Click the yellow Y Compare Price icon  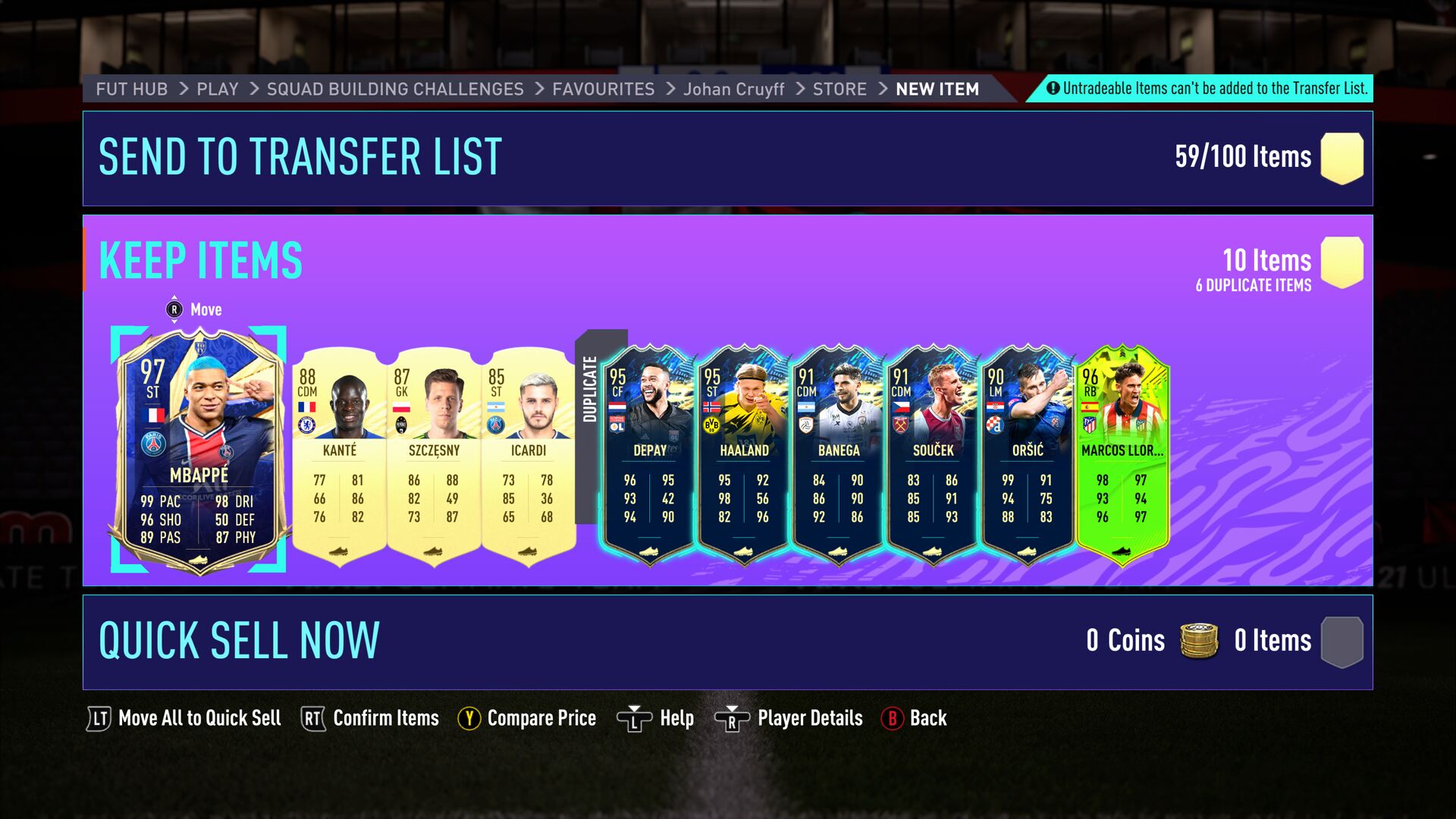(469, 718)
